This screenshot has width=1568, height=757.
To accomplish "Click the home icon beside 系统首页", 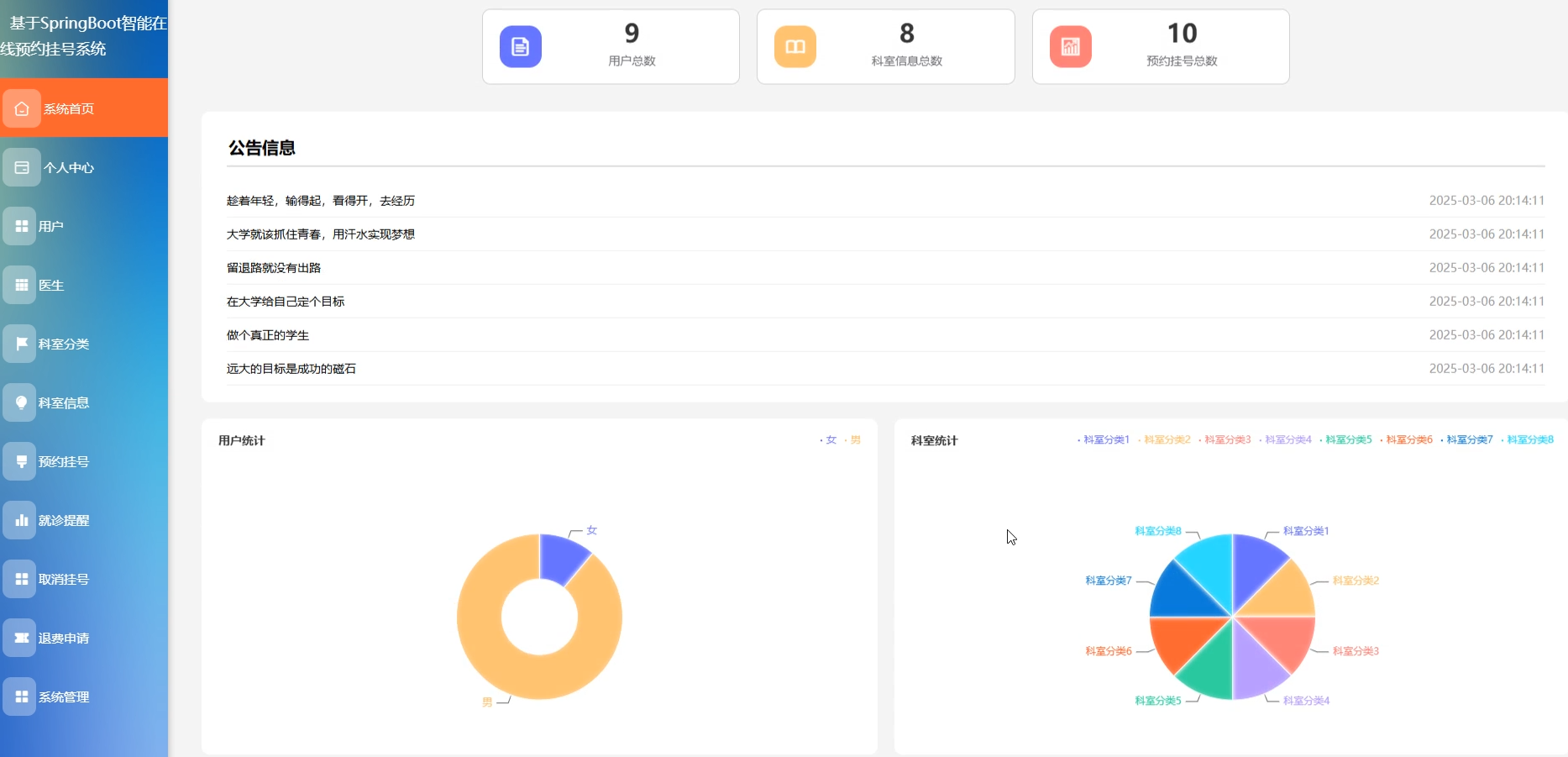I will pyautogui.click(x=22, y=108).
